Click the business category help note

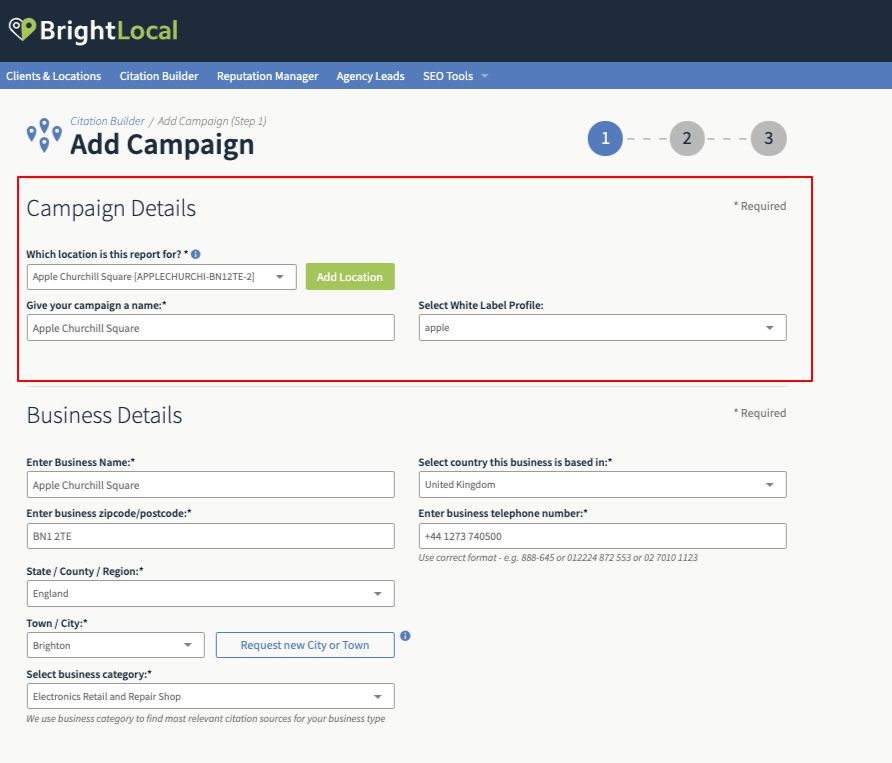point(206,719)
